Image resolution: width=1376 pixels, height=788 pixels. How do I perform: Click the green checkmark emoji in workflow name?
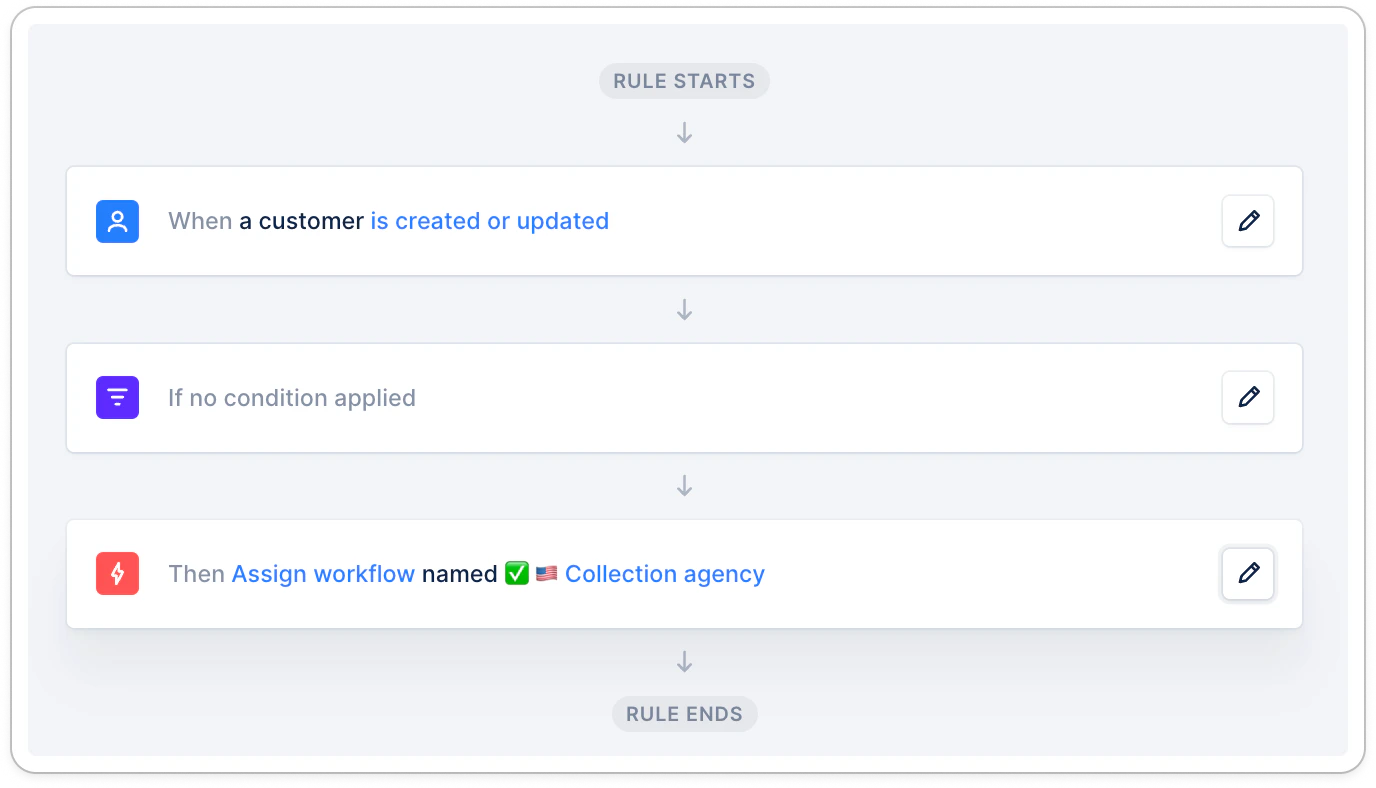pyautogui.click(x=517, y=574)
